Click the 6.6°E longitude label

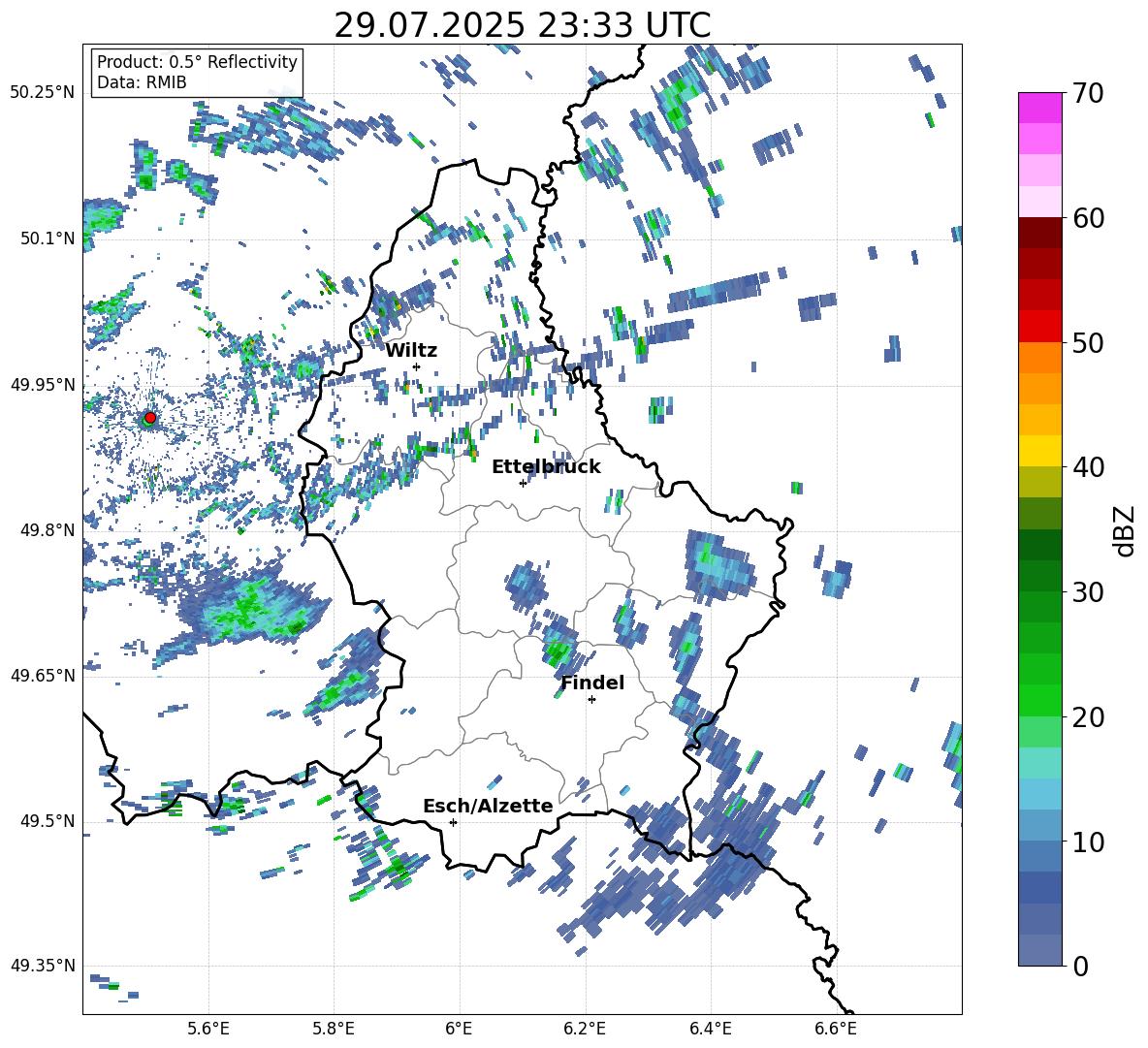click(x=836, y=1029)
